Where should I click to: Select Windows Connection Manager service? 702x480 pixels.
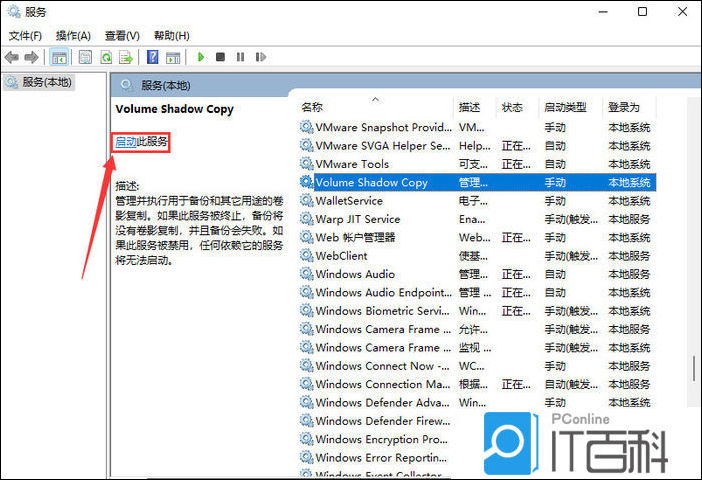[x=382, y=384]
